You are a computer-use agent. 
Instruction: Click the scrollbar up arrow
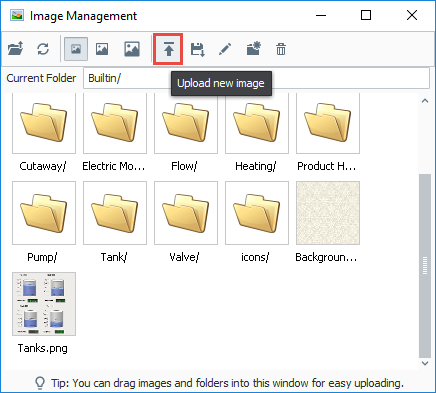click(425, 100)
